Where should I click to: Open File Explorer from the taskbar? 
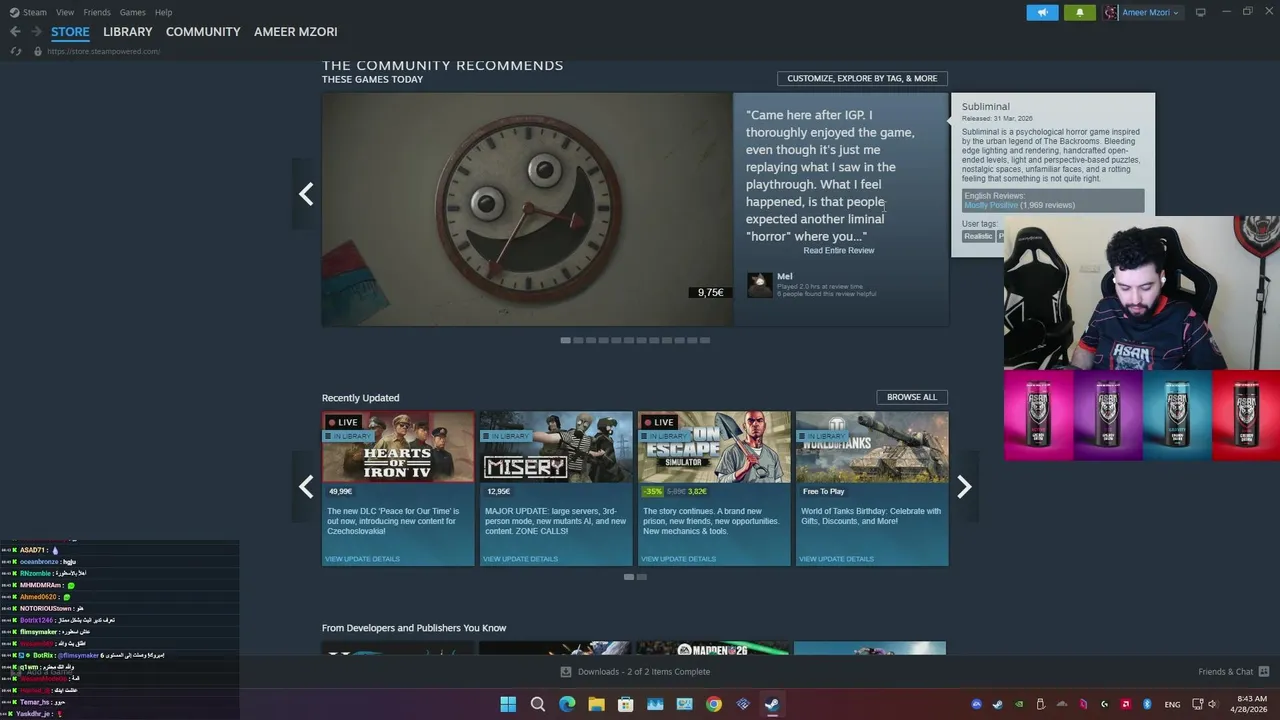(x=596, y=704)
